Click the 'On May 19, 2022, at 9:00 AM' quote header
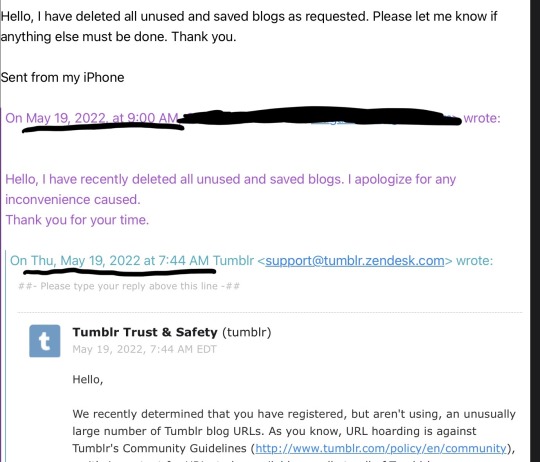Screen dimensions: 540x462 [x=92, y=118]
